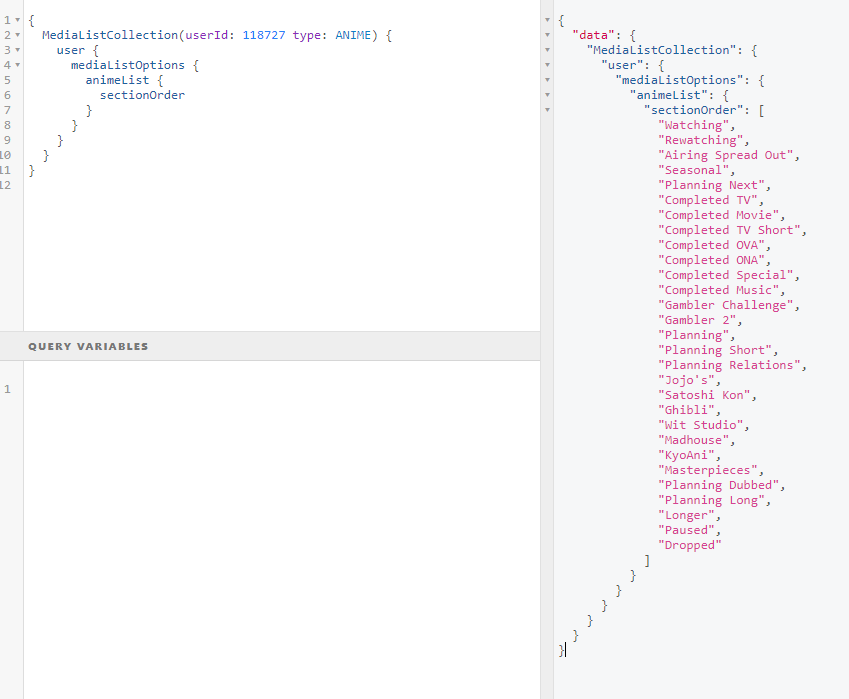
Task: Open the QUERY VARIABLES panel header
Action: point(270,346)
